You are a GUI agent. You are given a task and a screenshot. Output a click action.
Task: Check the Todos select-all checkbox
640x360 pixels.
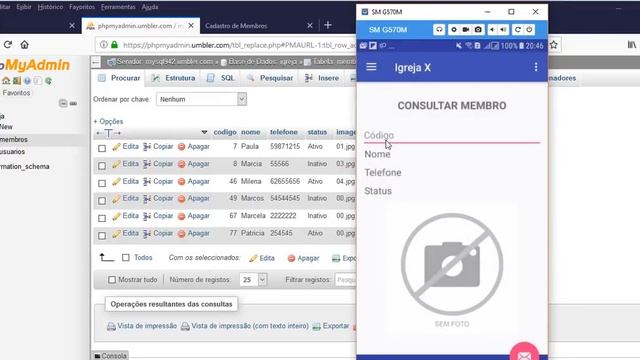(x=126, y=258)
